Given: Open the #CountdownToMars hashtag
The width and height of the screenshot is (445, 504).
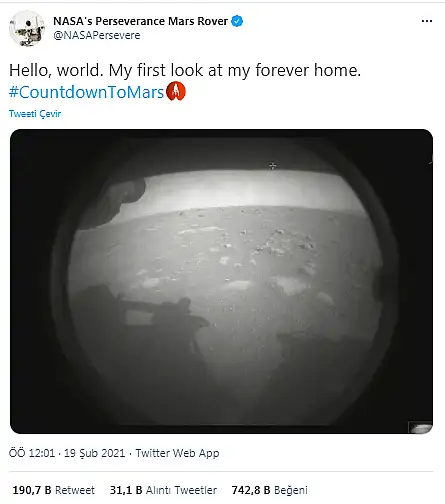Looking at the screenshot, I should [87, 92].
